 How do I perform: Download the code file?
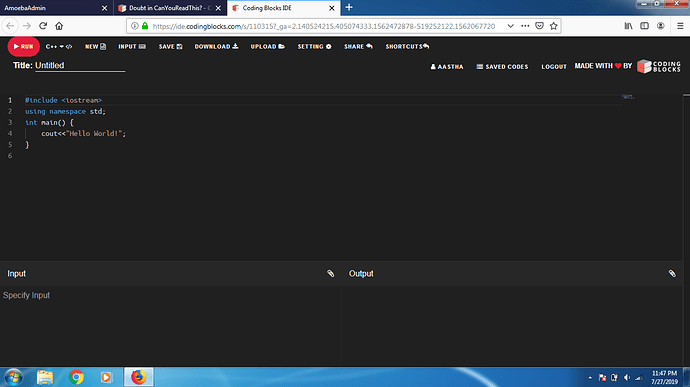216,46
